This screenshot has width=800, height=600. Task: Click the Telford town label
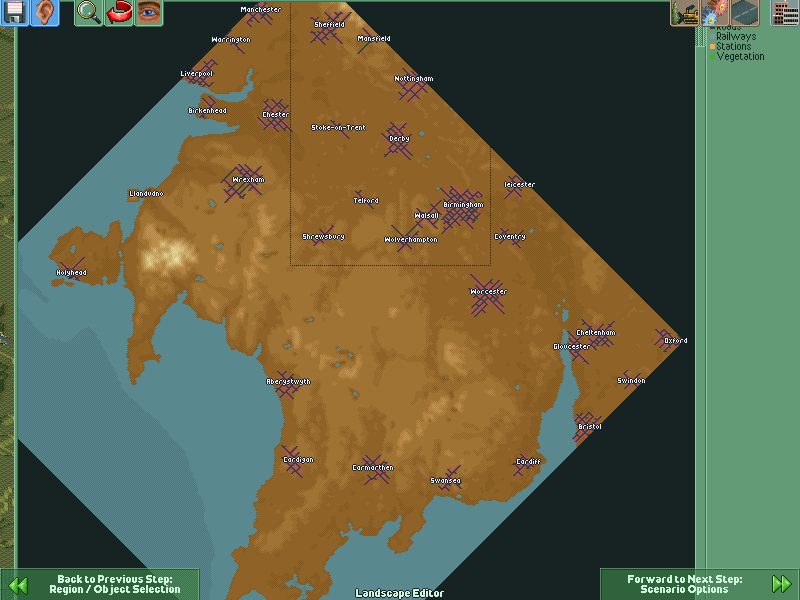(366, 201)
